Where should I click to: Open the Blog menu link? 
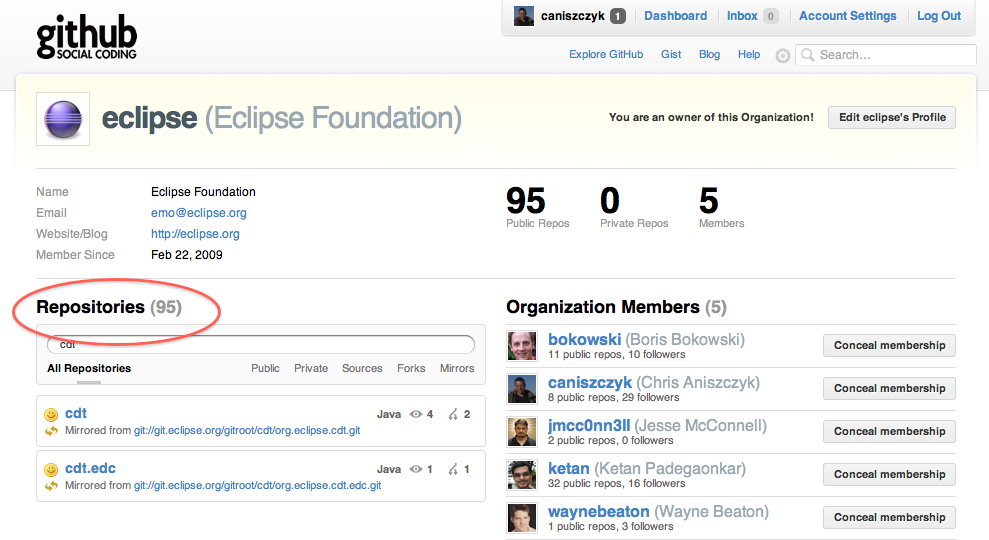click(710, 54)
